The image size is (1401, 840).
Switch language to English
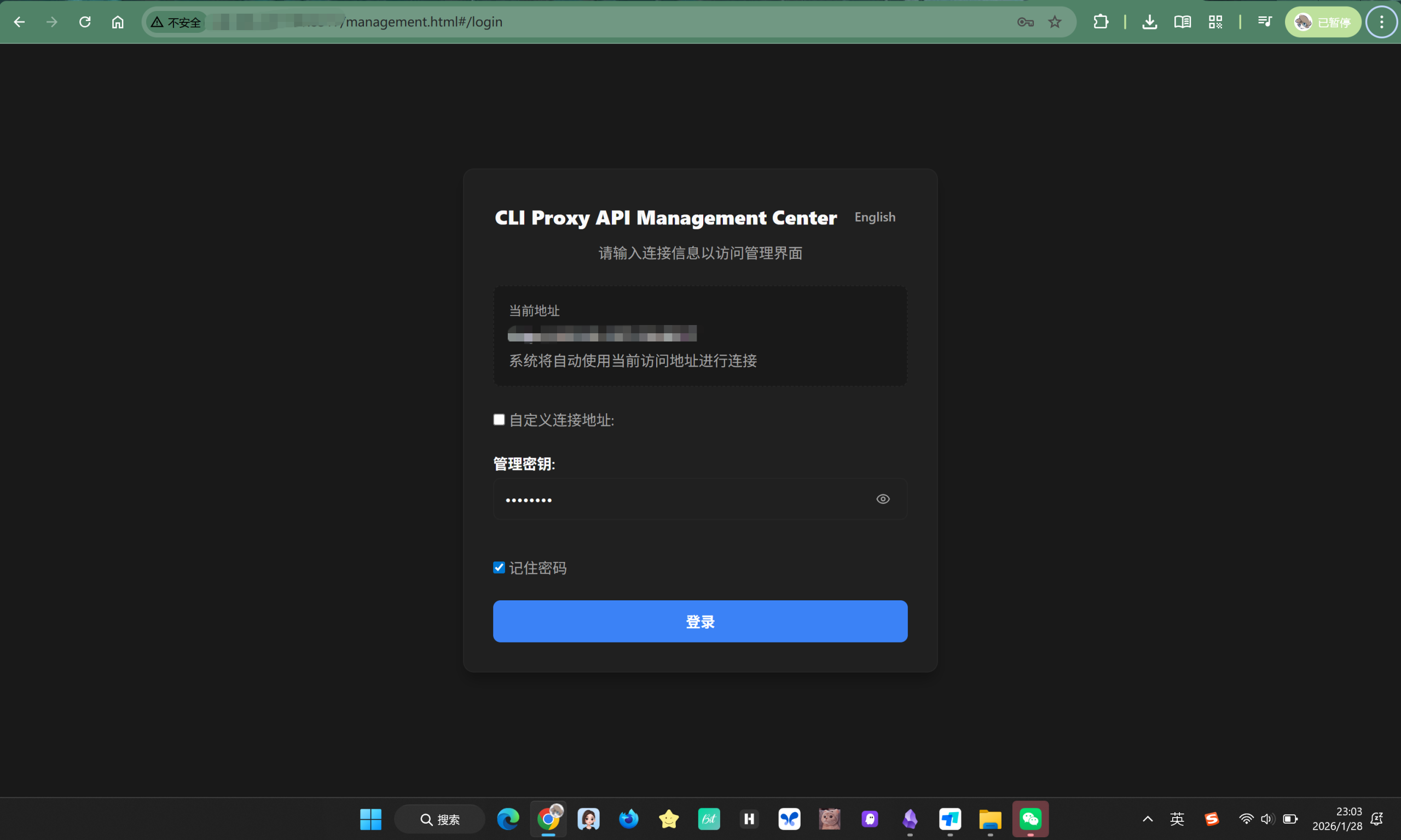[x=875, y=217]
